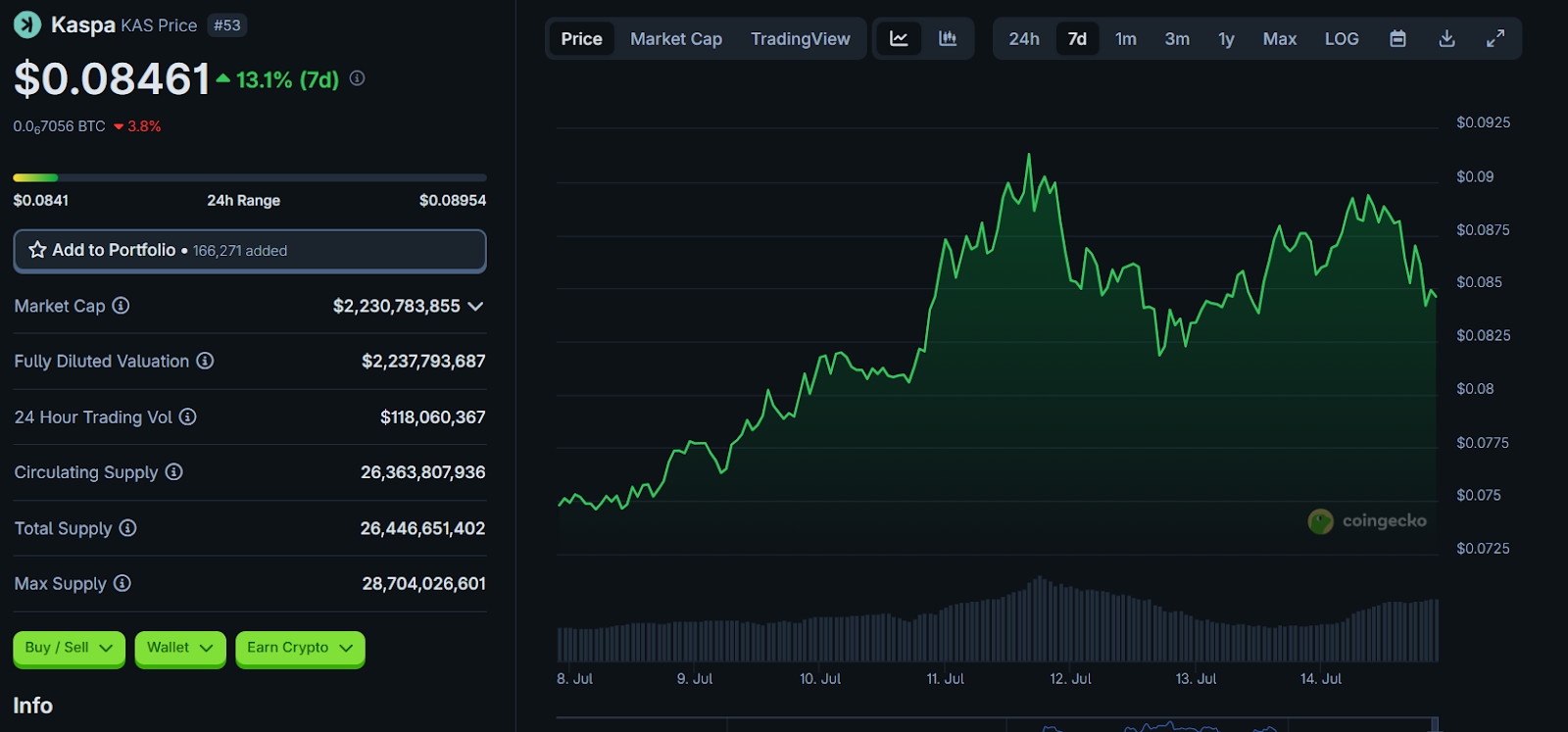Click the $0.08461 current price text
This screenshot has width=1568, height=732.
(x=112, y=79)
